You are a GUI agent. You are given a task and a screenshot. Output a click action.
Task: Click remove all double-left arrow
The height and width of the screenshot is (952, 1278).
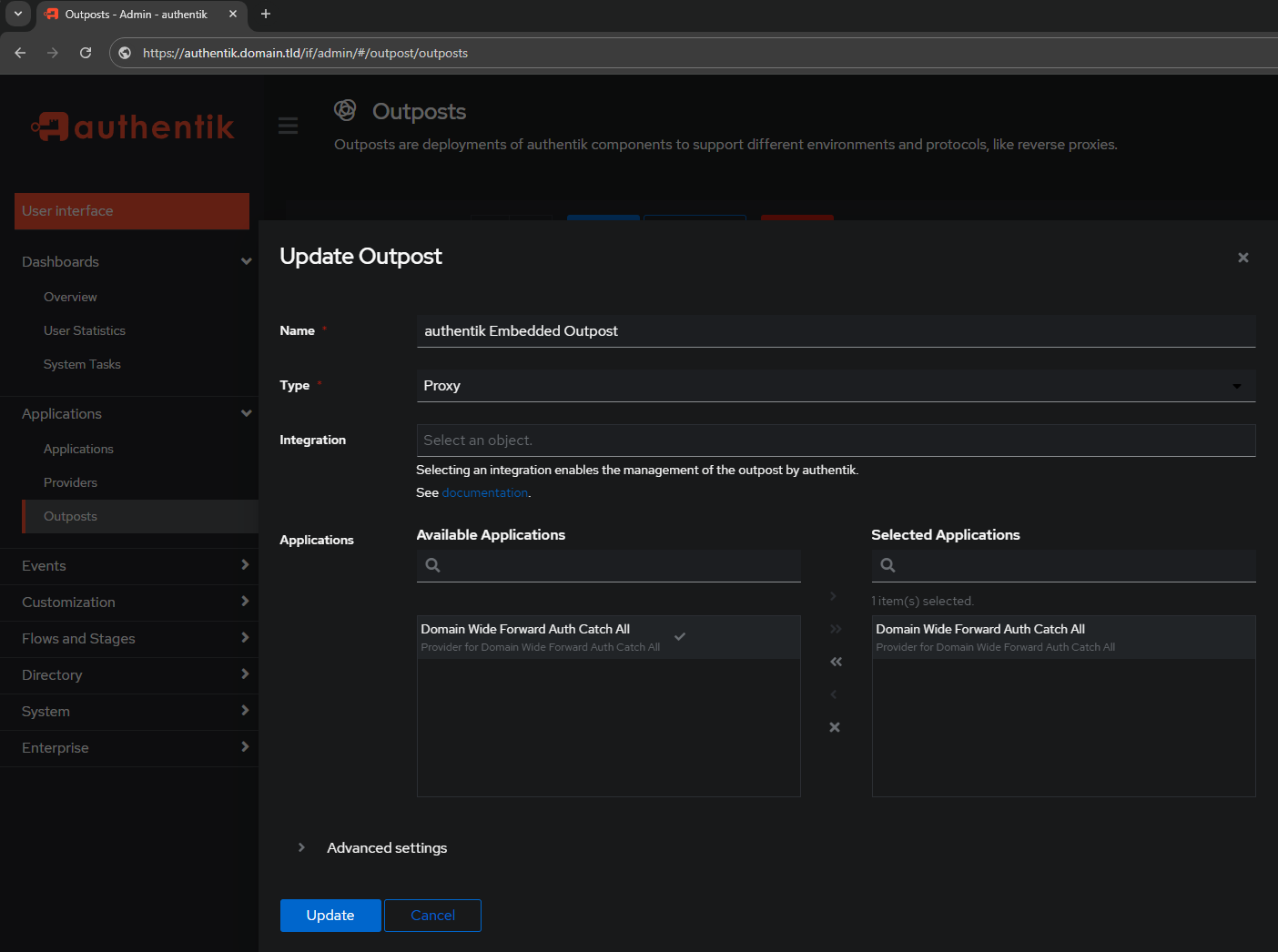tap(836, 662)
